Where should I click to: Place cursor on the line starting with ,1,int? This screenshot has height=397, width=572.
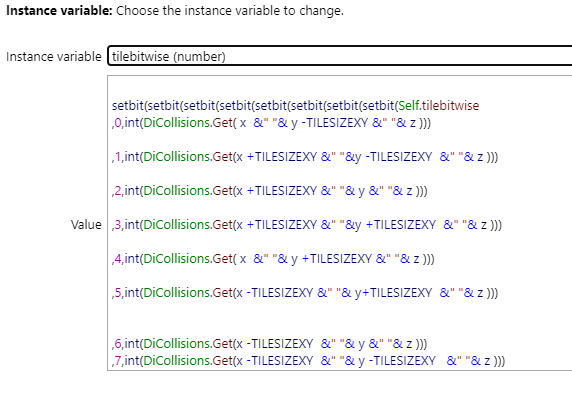pos(305,157)
